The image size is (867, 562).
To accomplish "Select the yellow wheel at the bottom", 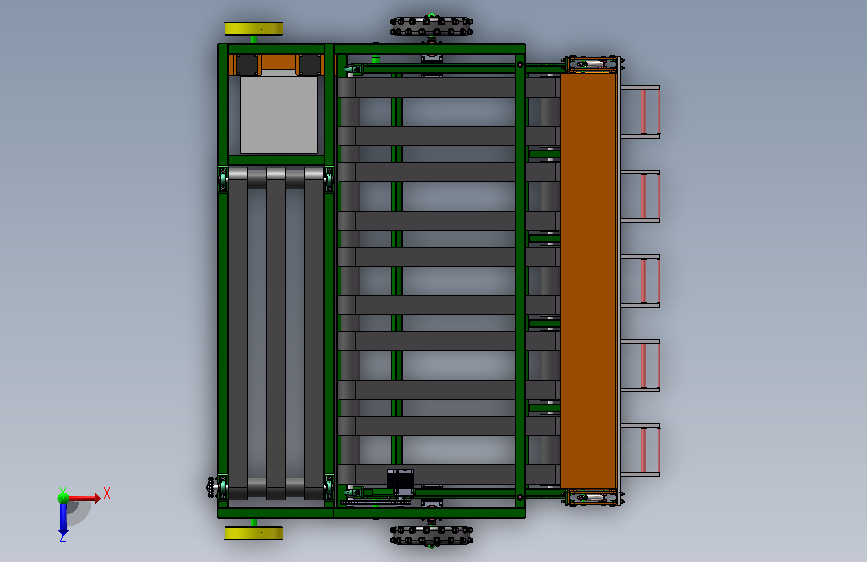I will tap(254, 533).
